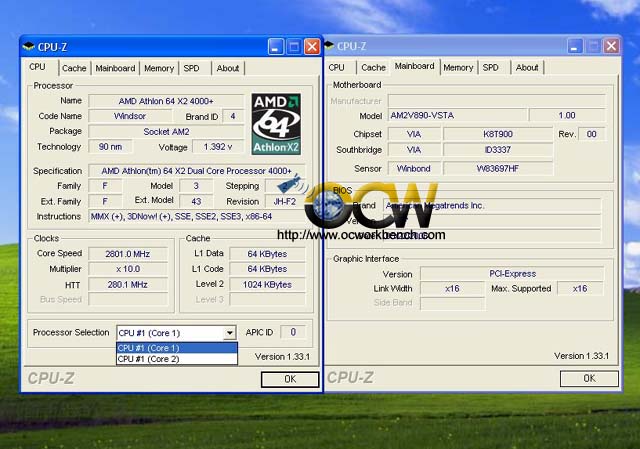This screenshot has width=640, height=449.
Task: Click OK button in left CPU-Z window
Action: pos(290,379)
